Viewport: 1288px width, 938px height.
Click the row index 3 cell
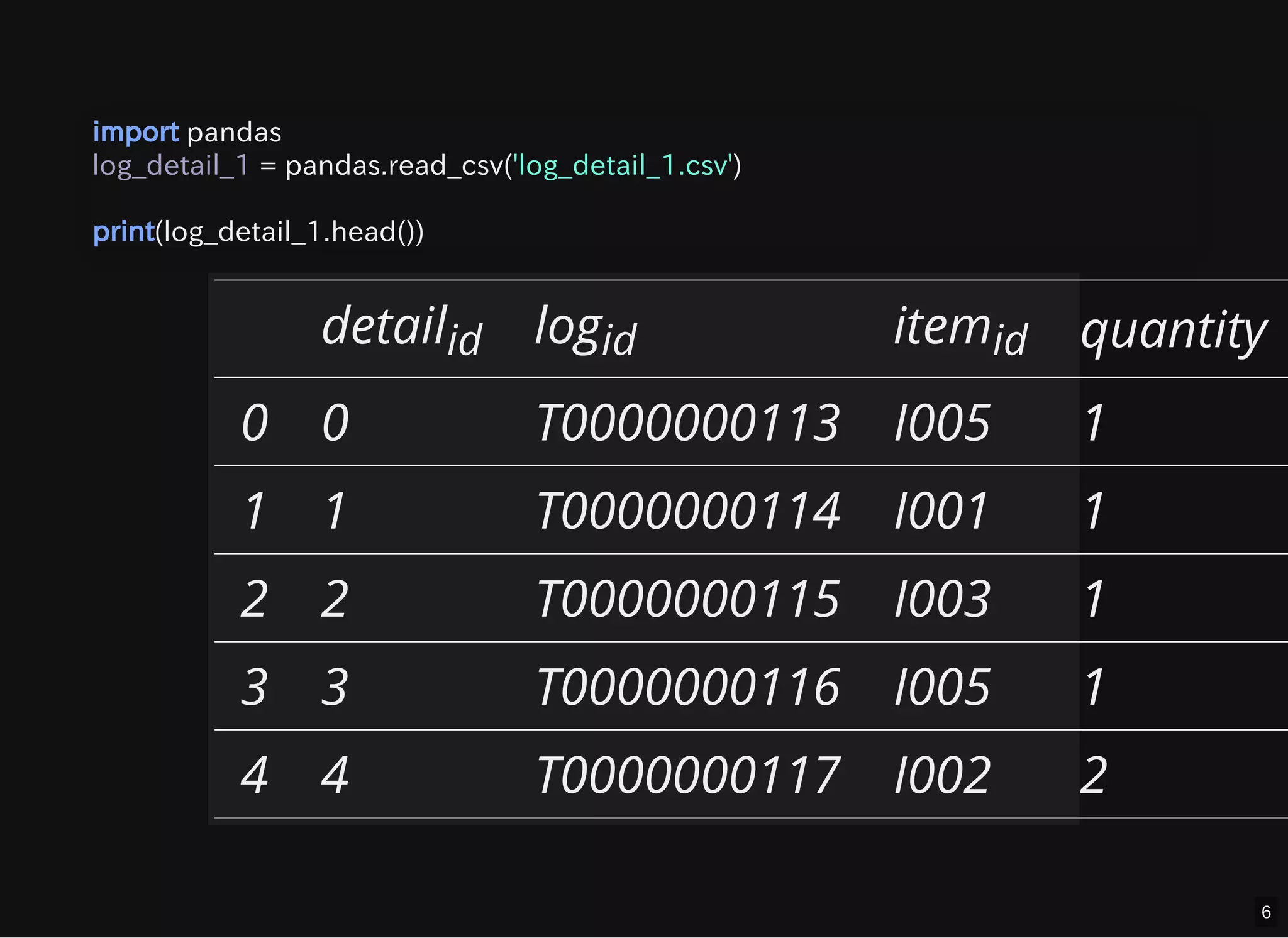(x=254, y=687)
